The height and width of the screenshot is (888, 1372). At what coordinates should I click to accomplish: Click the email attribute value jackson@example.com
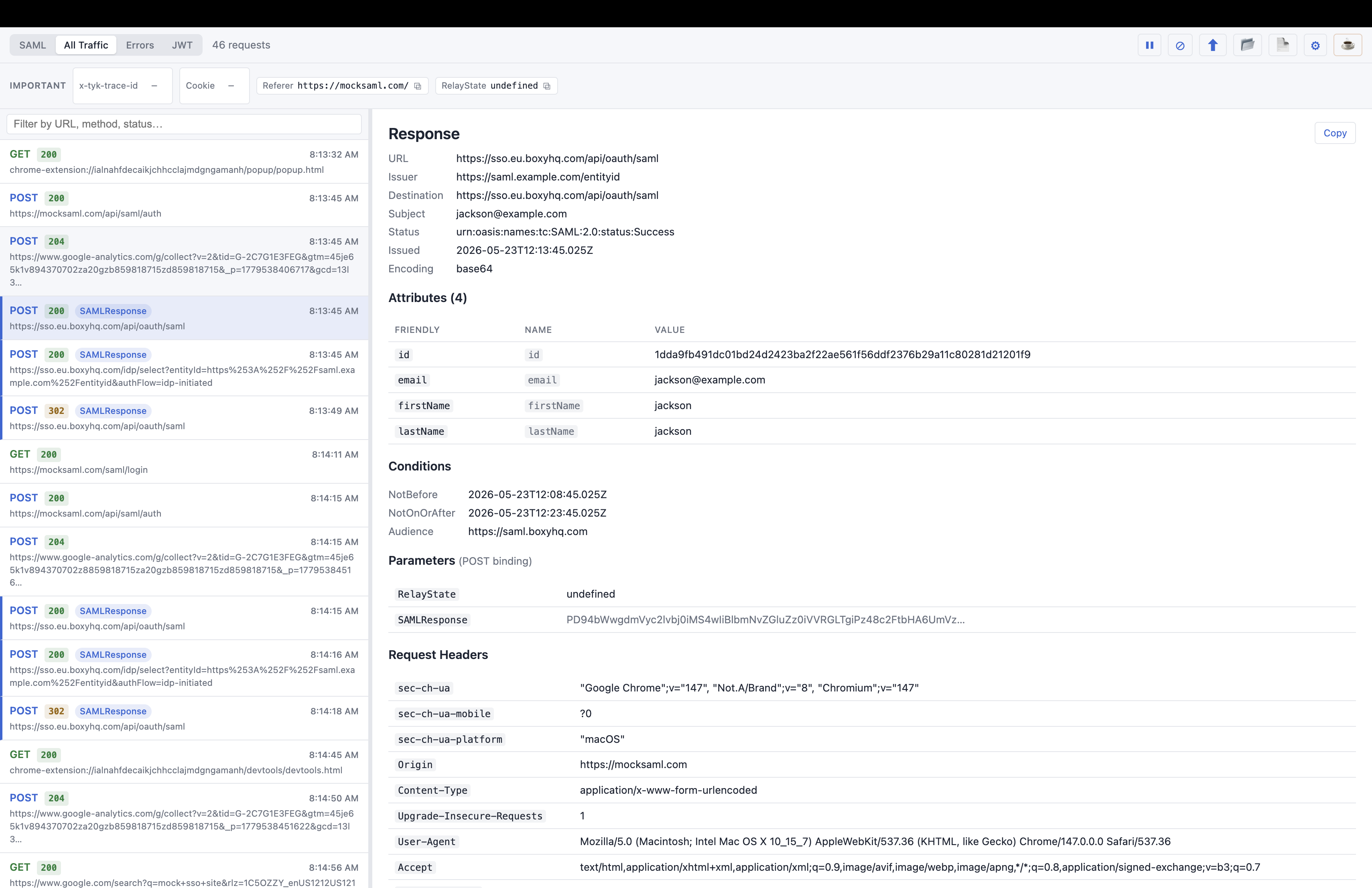(710, 380)
